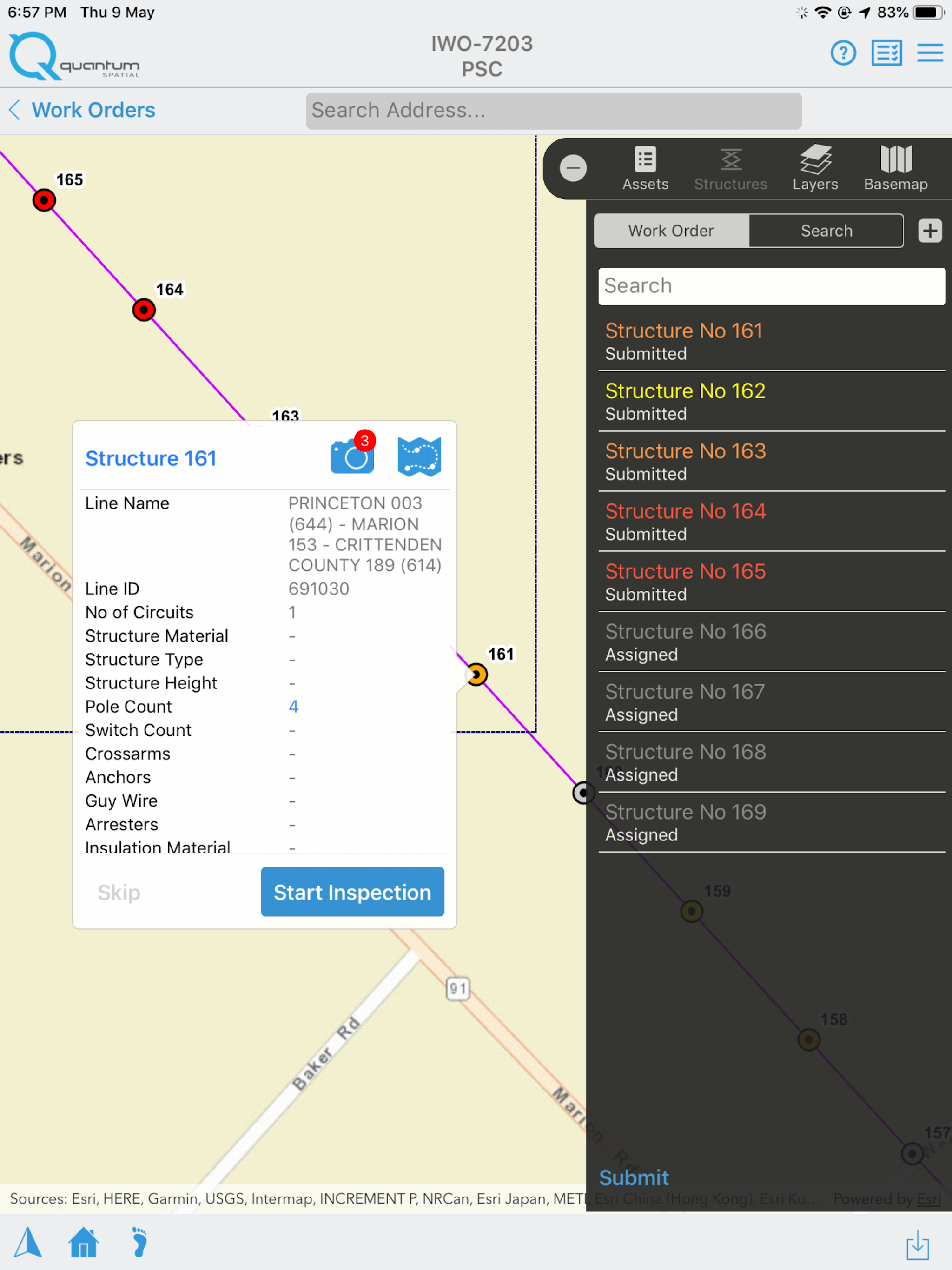Screen dimensions: 952x1270
Task: Tap the Quantum Spatial logo
Action: click(x=74, y=56)
